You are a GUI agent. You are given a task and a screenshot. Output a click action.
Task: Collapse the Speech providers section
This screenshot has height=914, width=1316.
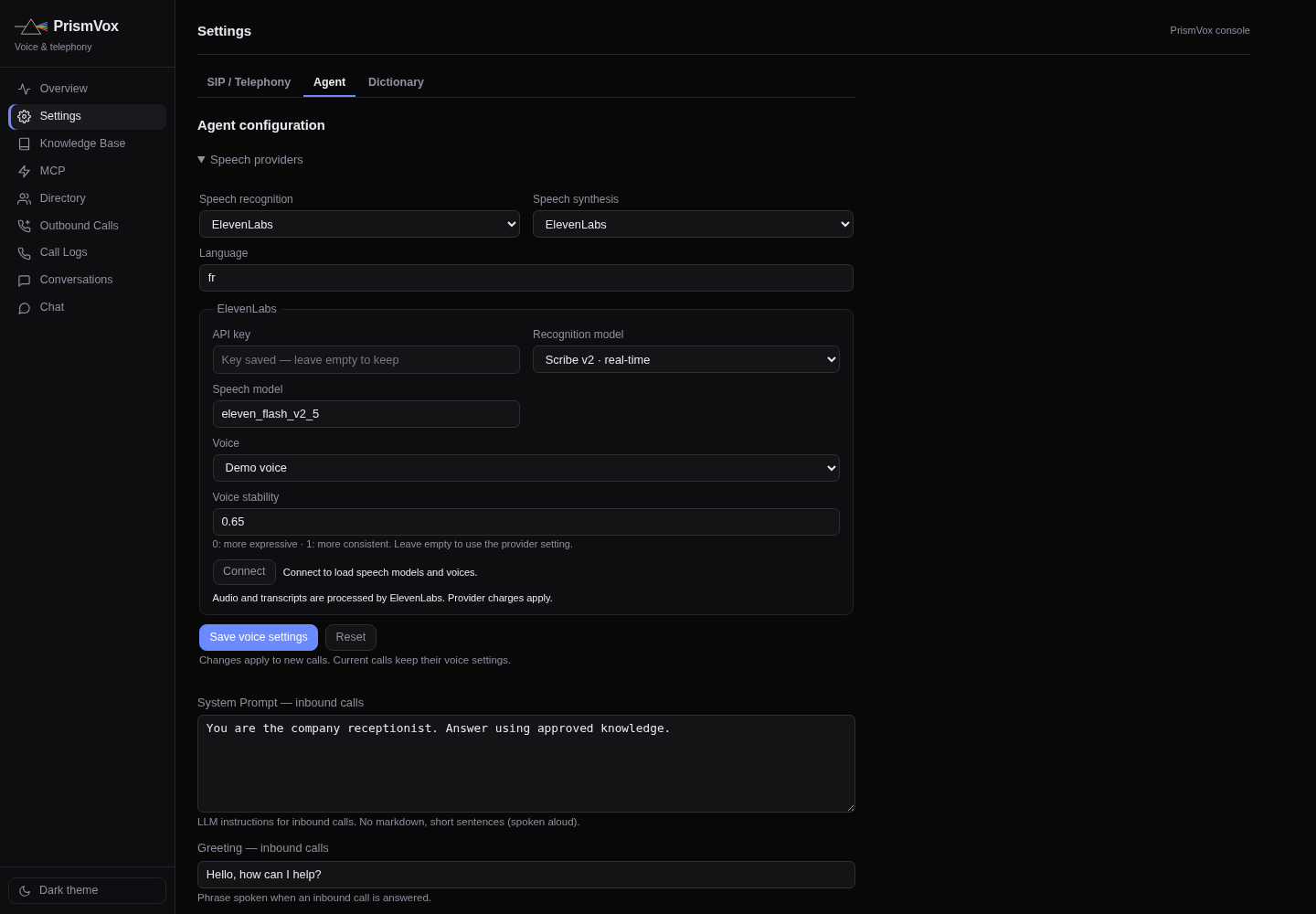coord(250,160)
